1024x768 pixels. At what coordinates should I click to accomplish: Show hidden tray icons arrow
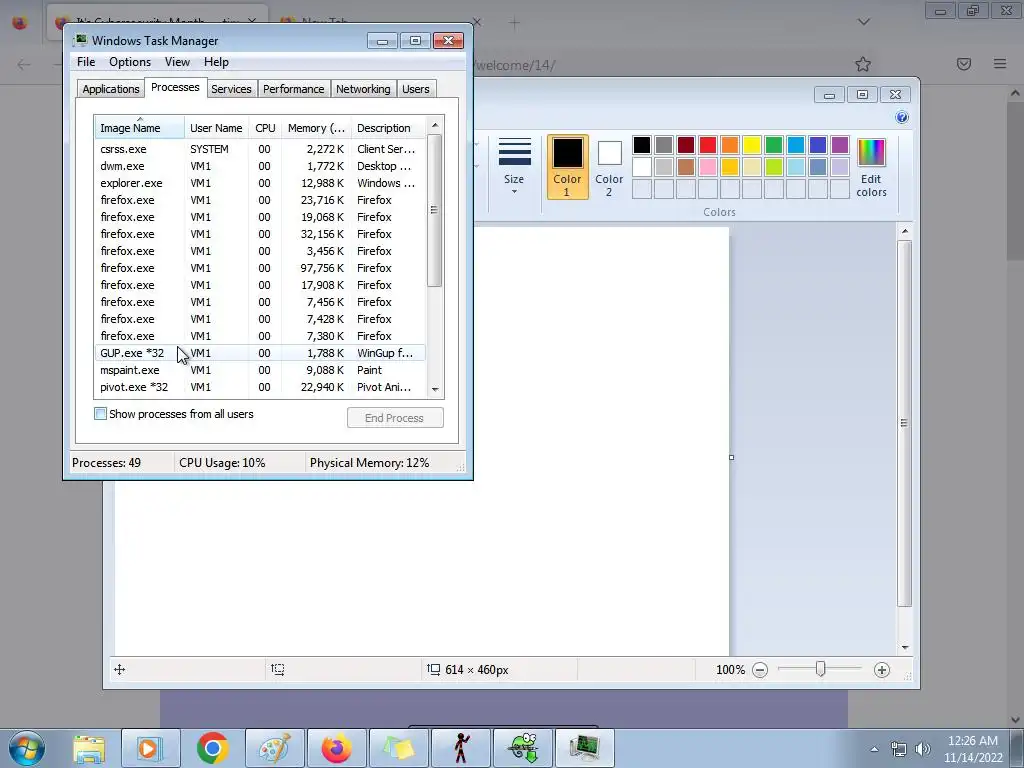pos(874,749)
